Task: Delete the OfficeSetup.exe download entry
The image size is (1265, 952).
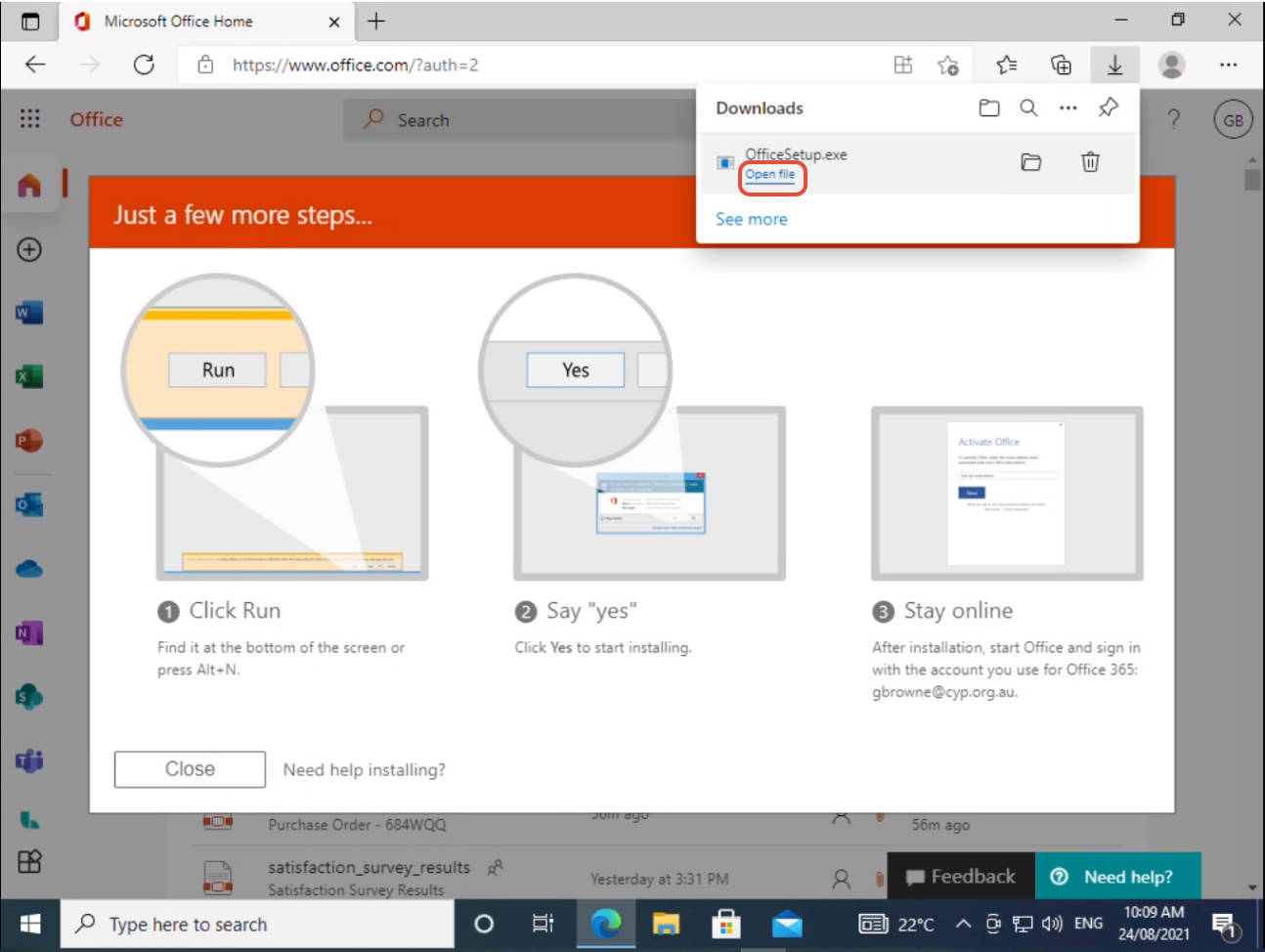Action: (x=1090, y=162)
